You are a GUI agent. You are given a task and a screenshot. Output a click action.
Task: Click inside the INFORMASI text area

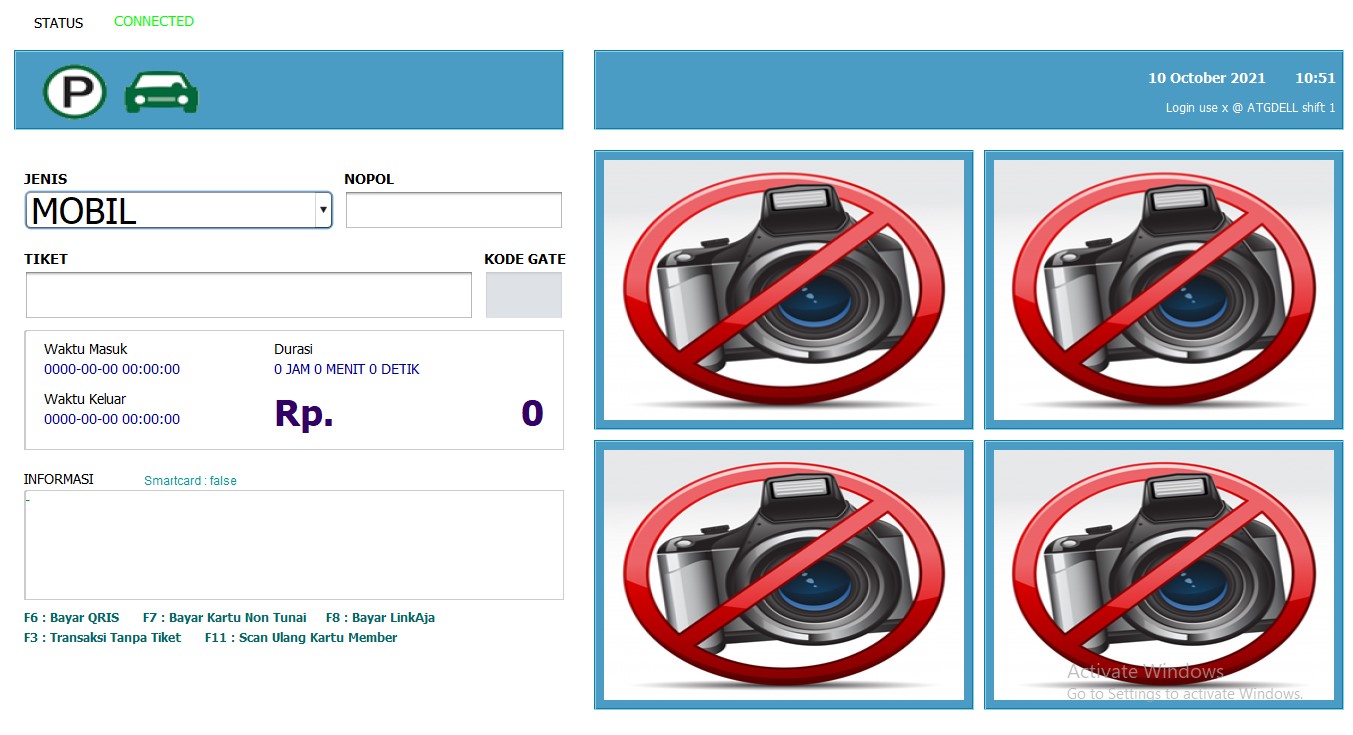[293, 545]
